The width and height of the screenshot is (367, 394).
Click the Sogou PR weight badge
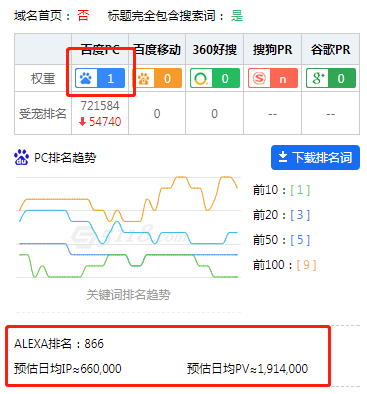tap(273, 78)
